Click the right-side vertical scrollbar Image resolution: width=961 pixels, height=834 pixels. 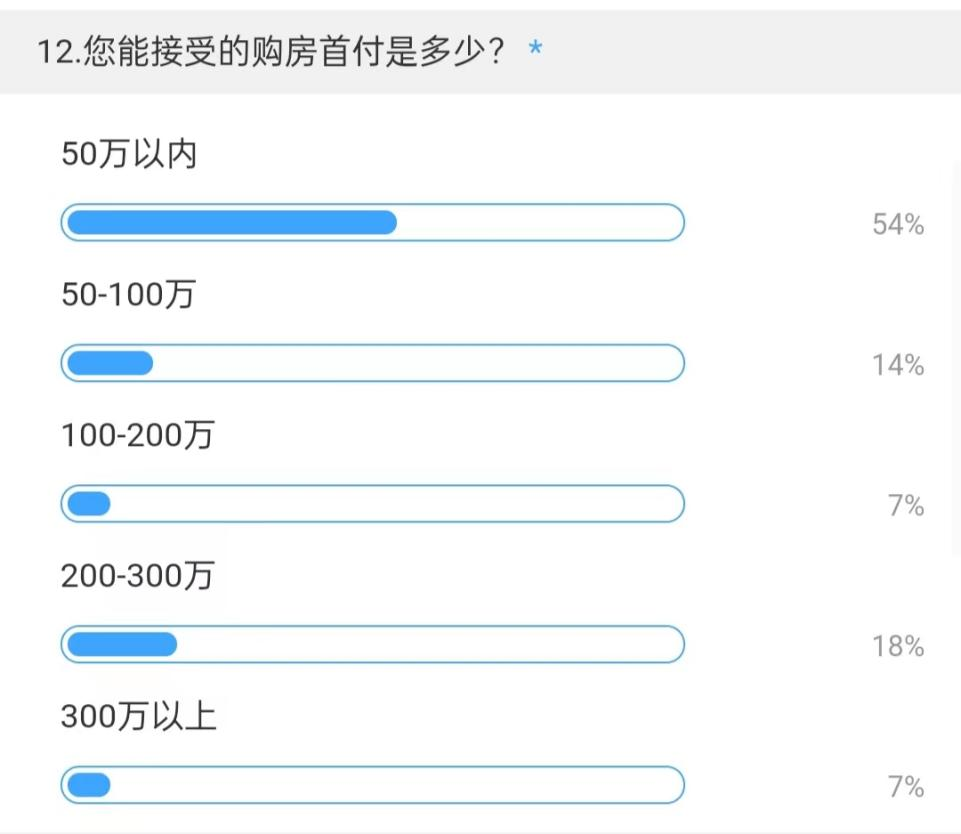point(956,360)
